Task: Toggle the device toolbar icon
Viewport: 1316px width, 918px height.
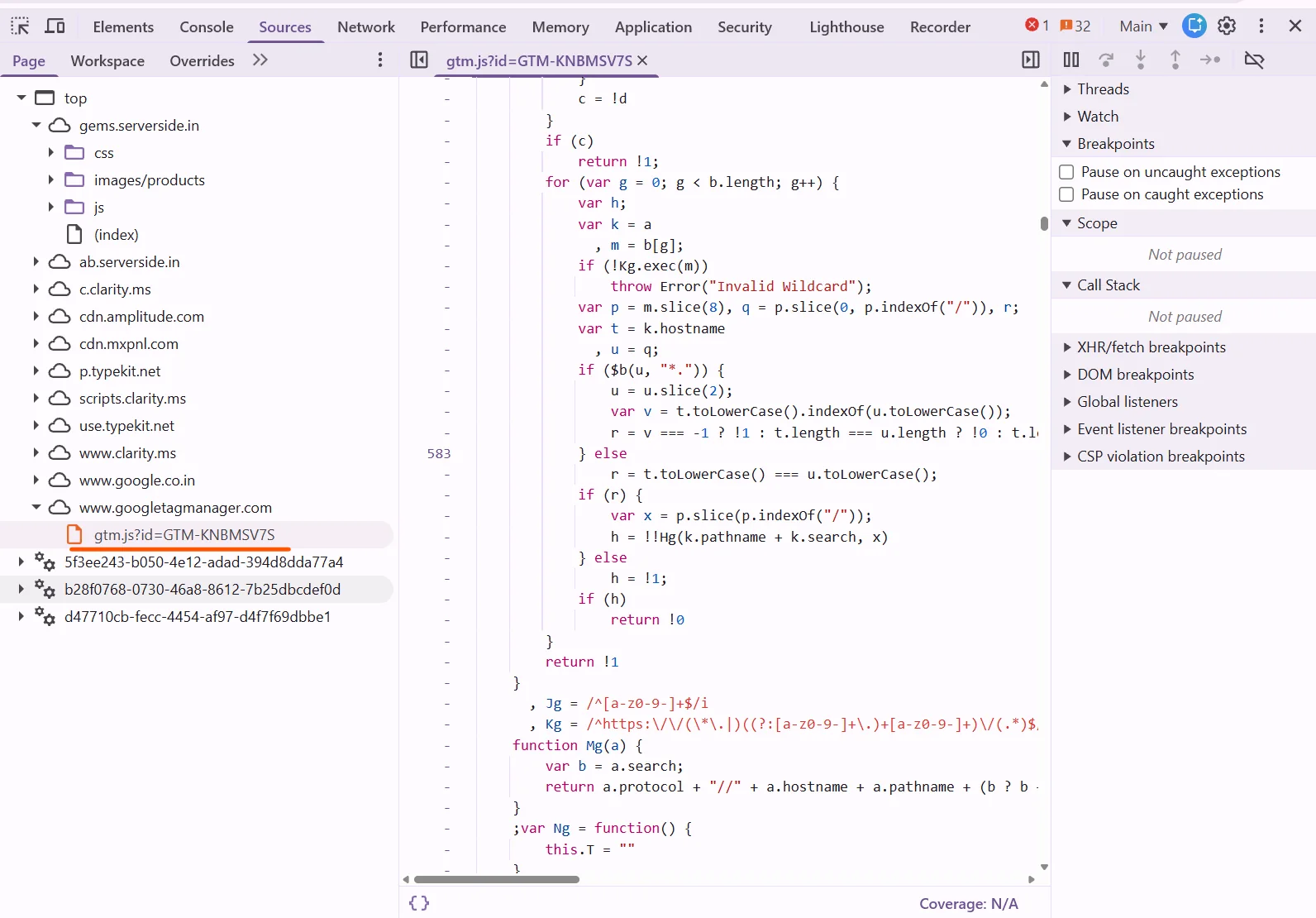Action: pyautogui.click(x=55, y=26)
